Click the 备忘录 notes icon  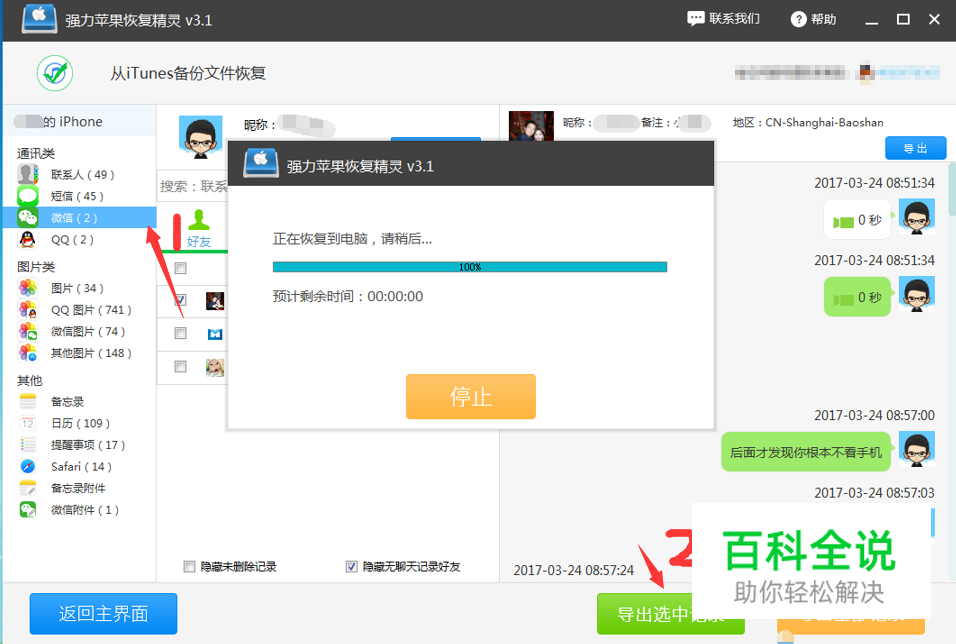(27, 401)
